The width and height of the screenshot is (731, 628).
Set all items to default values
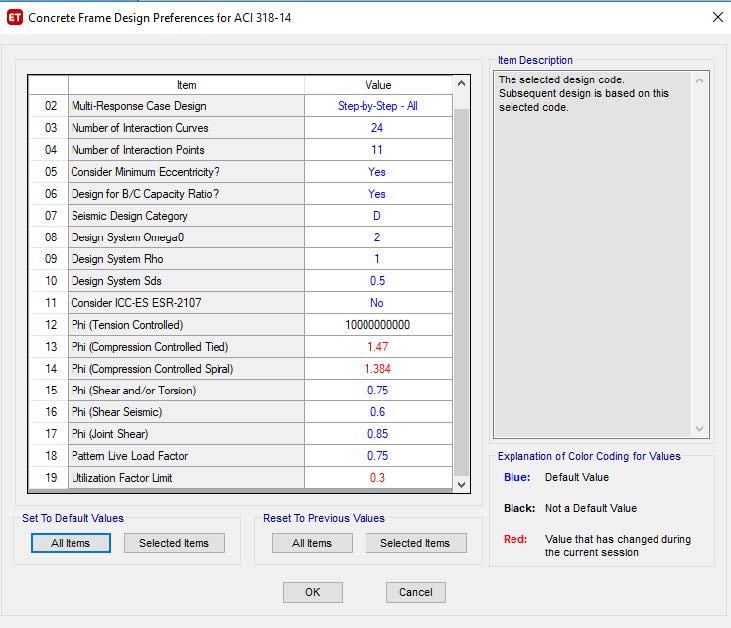[x=70, y=543]
